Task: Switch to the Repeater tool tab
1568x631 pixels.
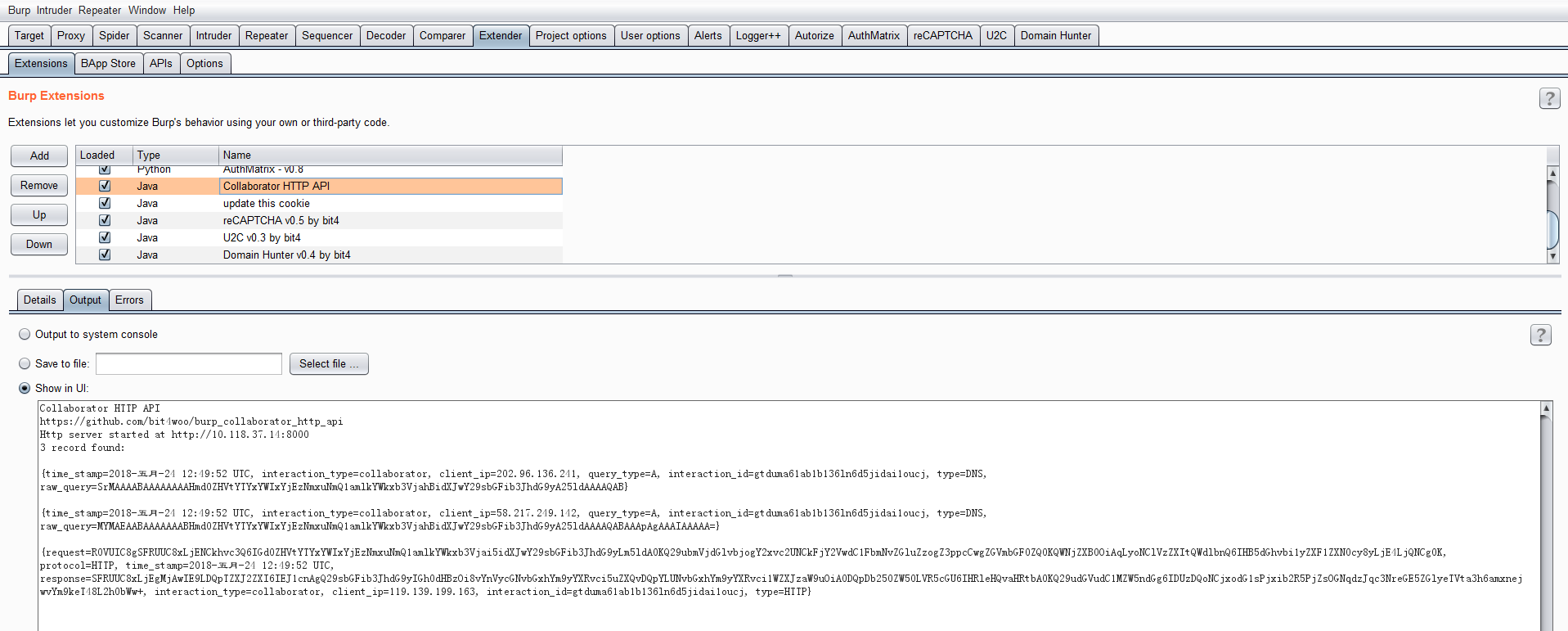Action: click(267, 35)
